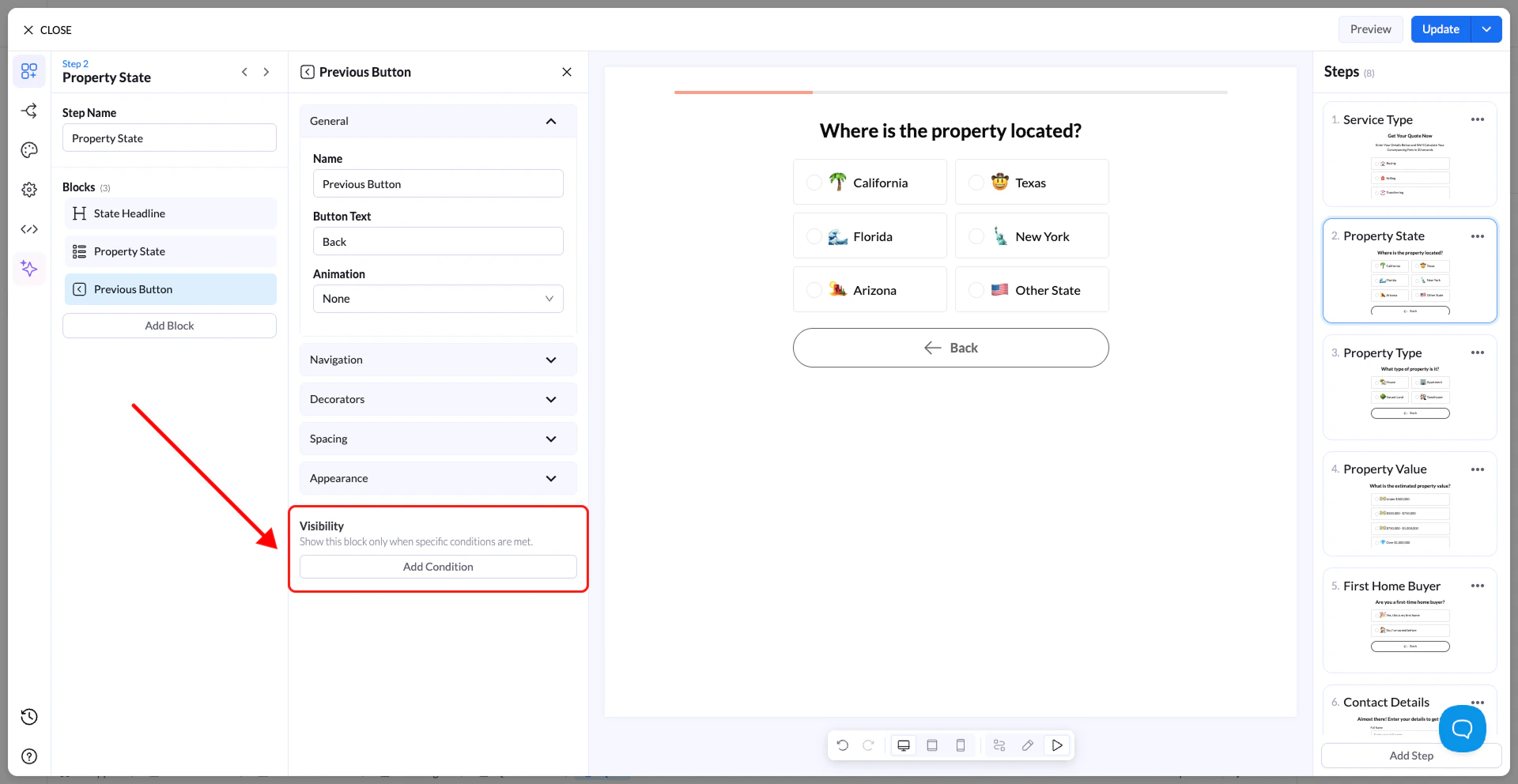
Task: Click the Update button
Action: tap(1441, 29)
